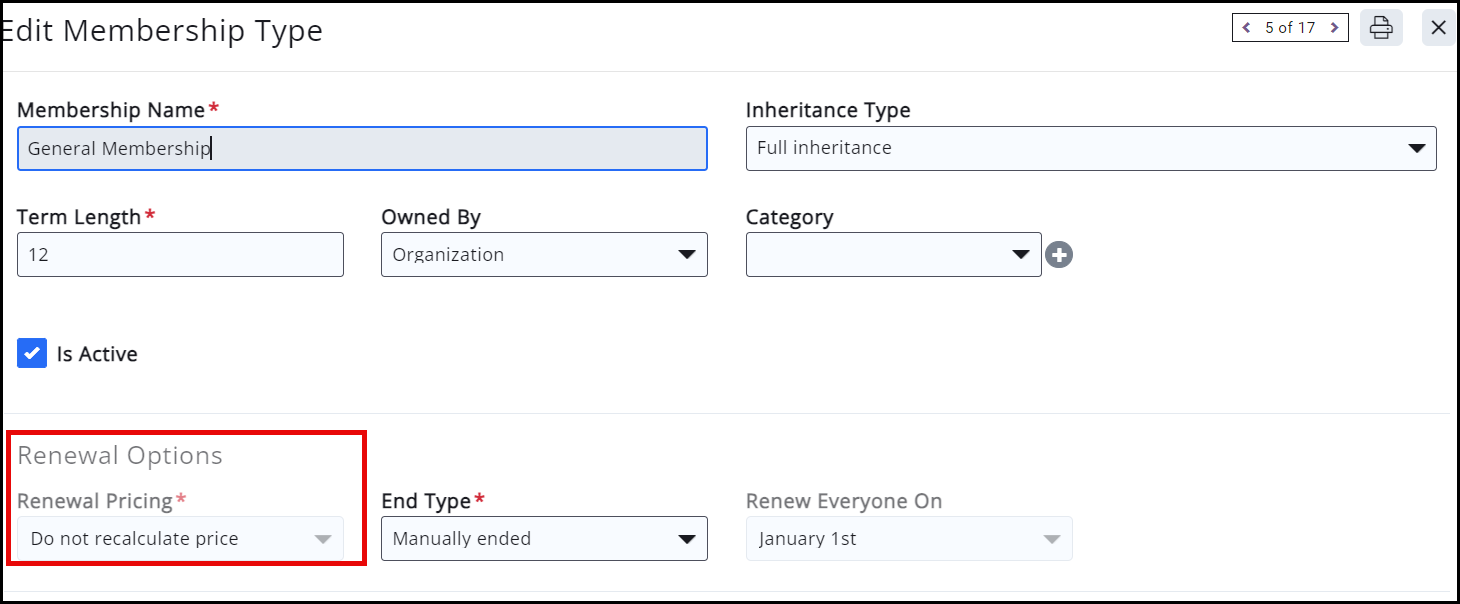This screenshot has height=604, width=1460.
Task: Open the Renew Everyone On dropdown
Action: click(x=908, y=539)
